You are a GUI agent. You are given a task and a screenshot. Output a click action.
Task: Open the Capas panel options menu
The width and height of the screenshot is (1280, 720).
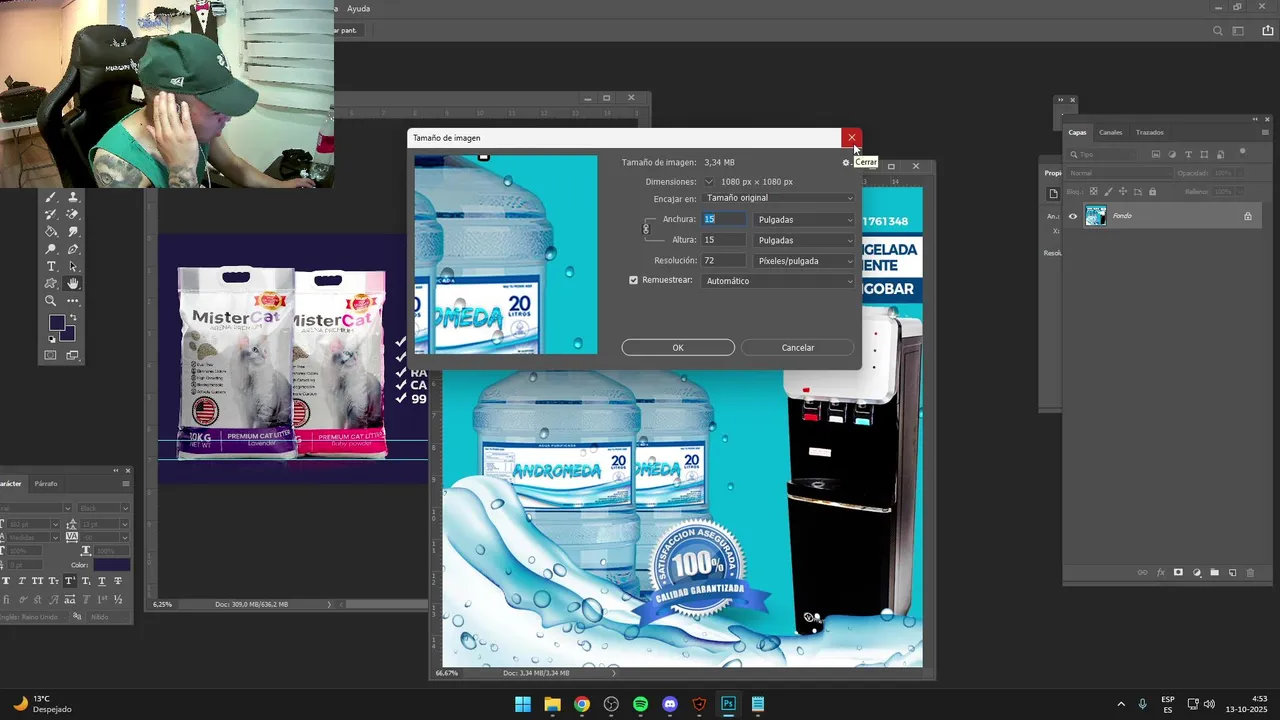(x=1265, y=132)
